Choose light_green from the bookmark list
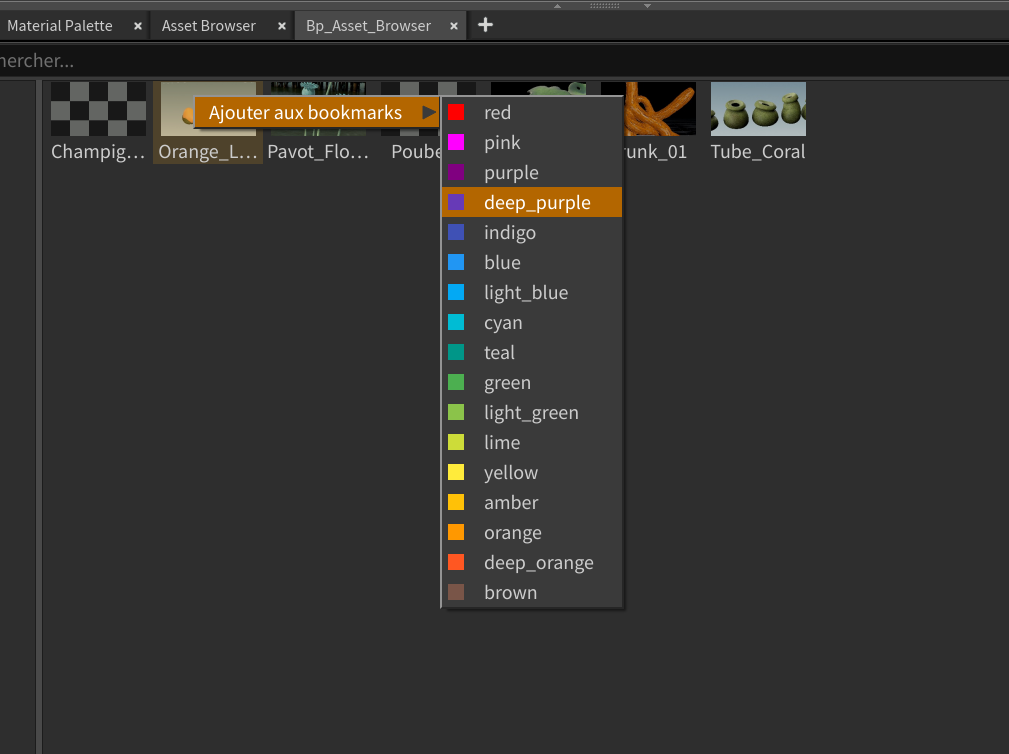 (x=530, y=413)
